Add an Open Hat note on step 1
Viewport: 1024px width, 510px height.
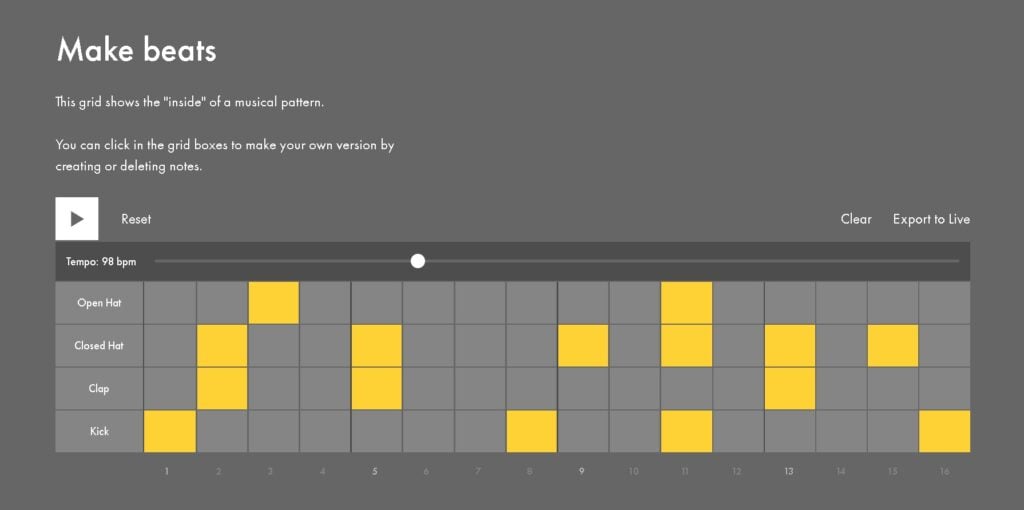pyautogui.click(x=170, y=302)
